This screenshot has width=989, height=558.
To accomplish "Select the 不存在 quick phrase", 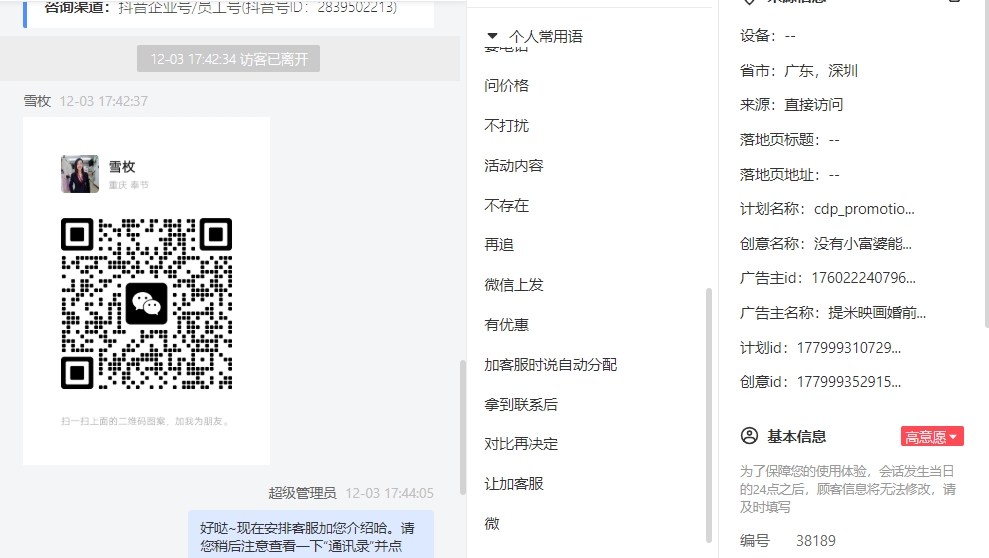I will (506, 206).
